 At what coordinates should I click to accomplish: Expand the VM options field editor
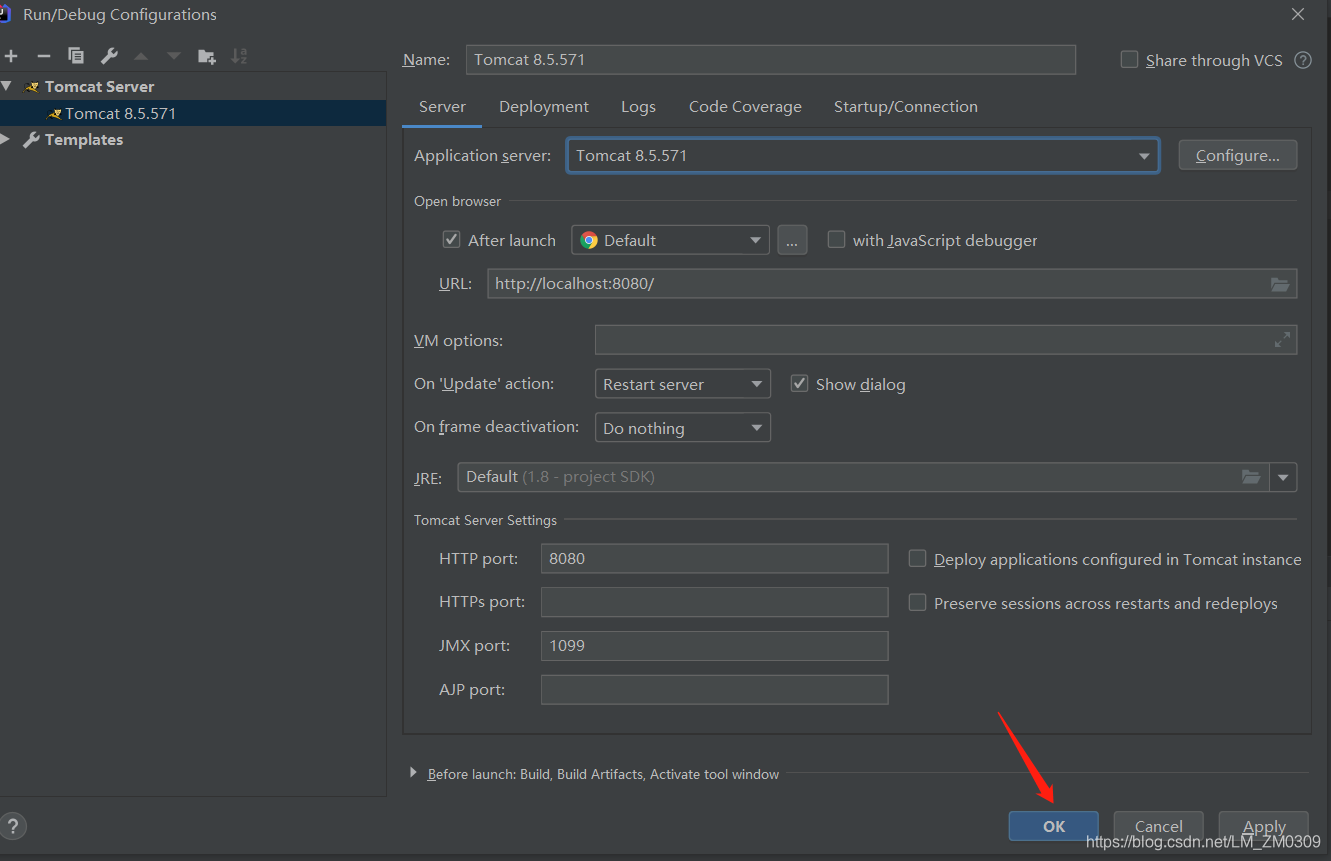[1282, 340]
